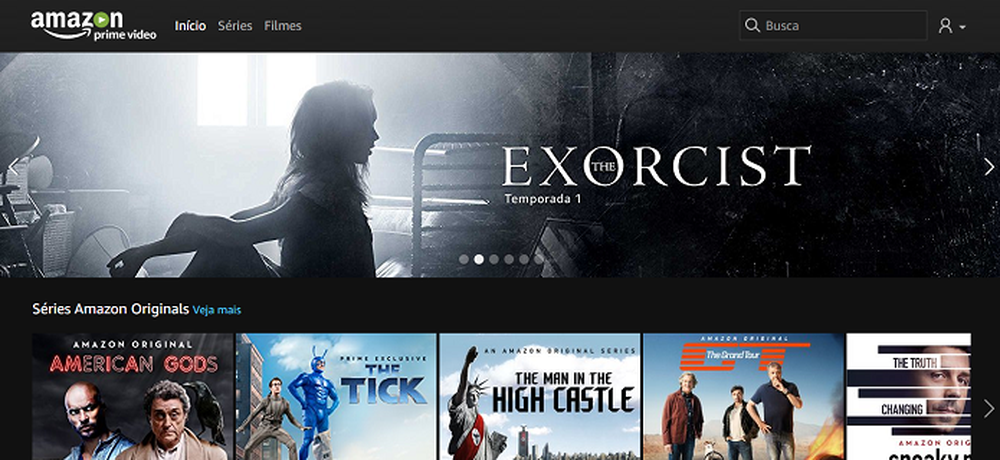The width and height of the screenshot is (1000, 460).
Task: Advance to next hero banner slide
Action: pos(989,167)
